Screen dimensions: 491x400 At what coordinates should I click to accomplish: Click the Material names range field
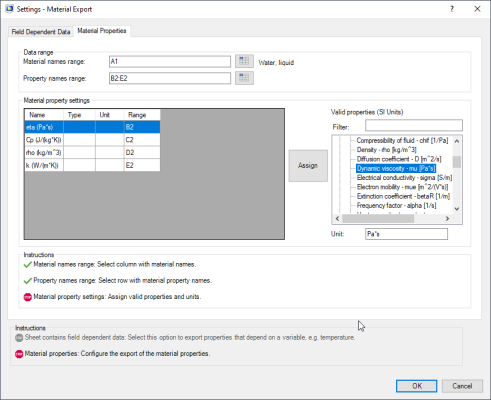click(170, 61)
